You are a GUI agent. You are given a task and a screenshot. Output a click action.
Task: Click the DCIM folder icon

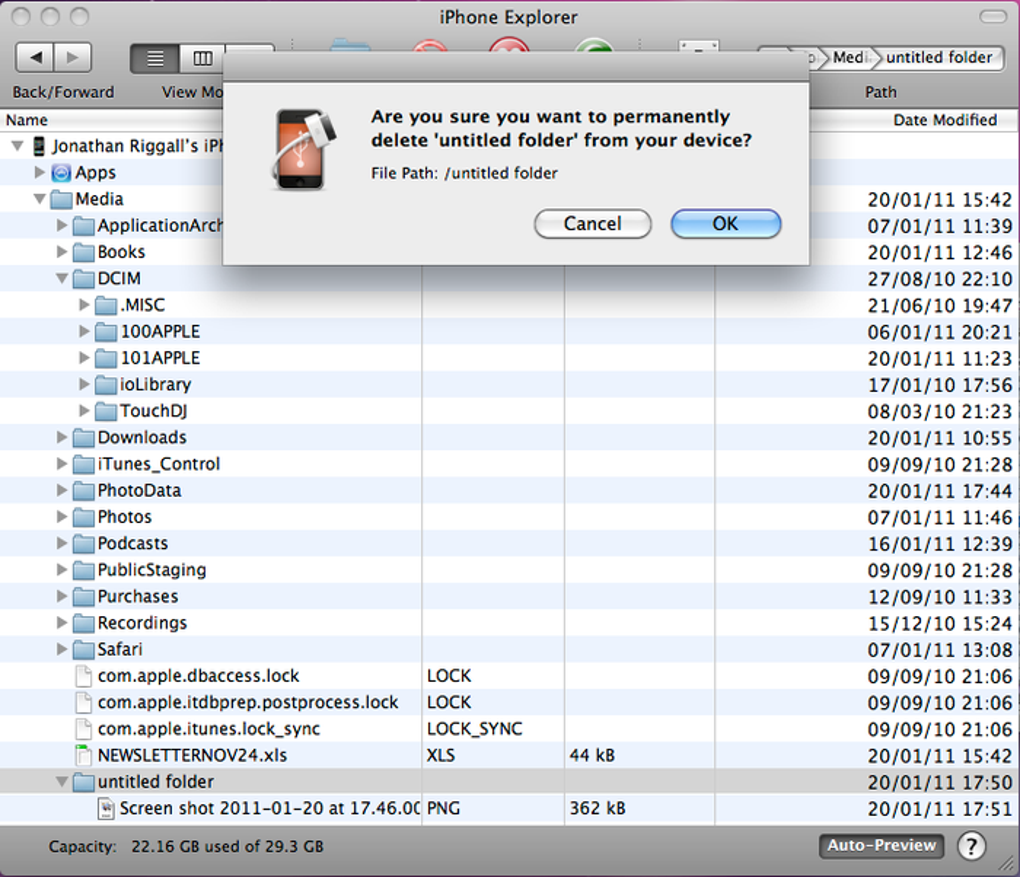click(x=83, y=278)
